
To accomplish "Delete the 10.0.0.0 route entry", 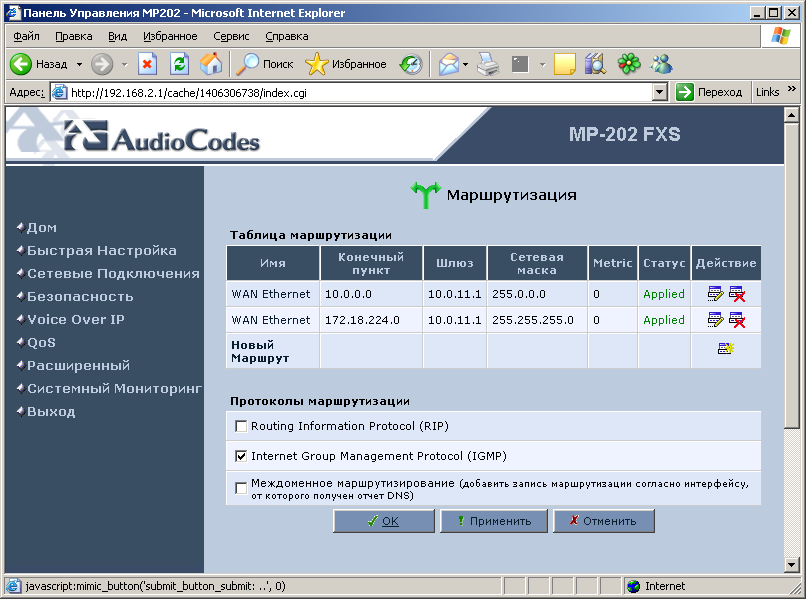I will [x=737, y=294].
